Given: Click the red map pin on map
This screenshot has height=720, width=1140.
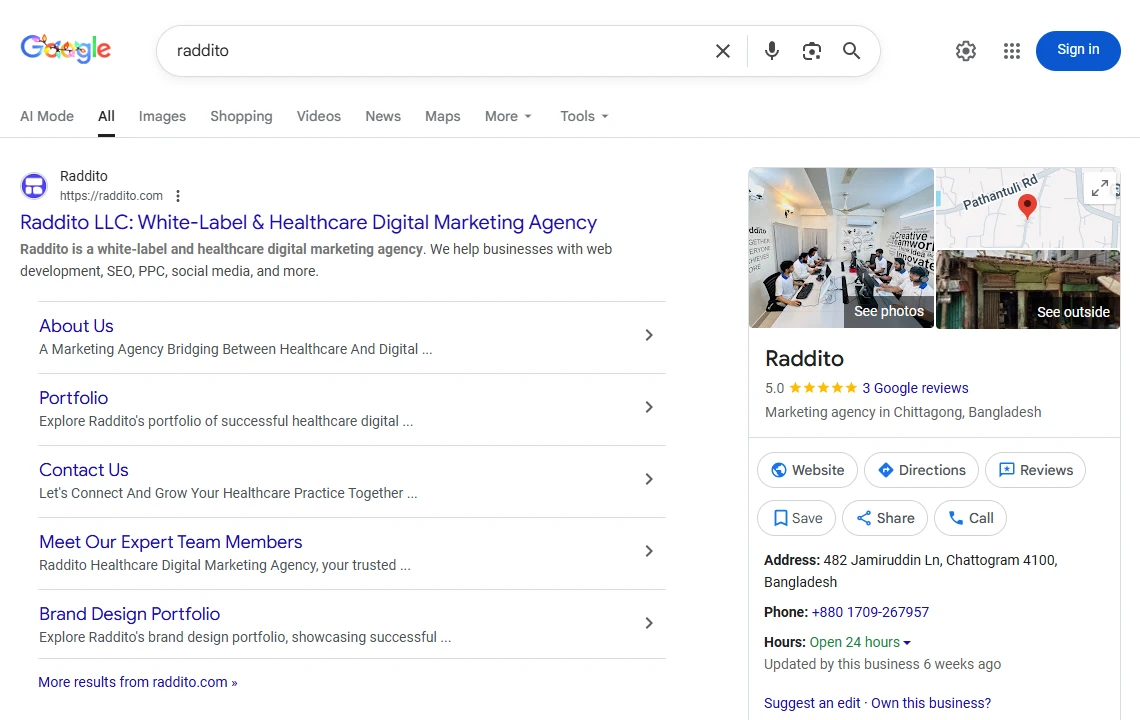Looking at the screenshot, I should coord(1027,206).
